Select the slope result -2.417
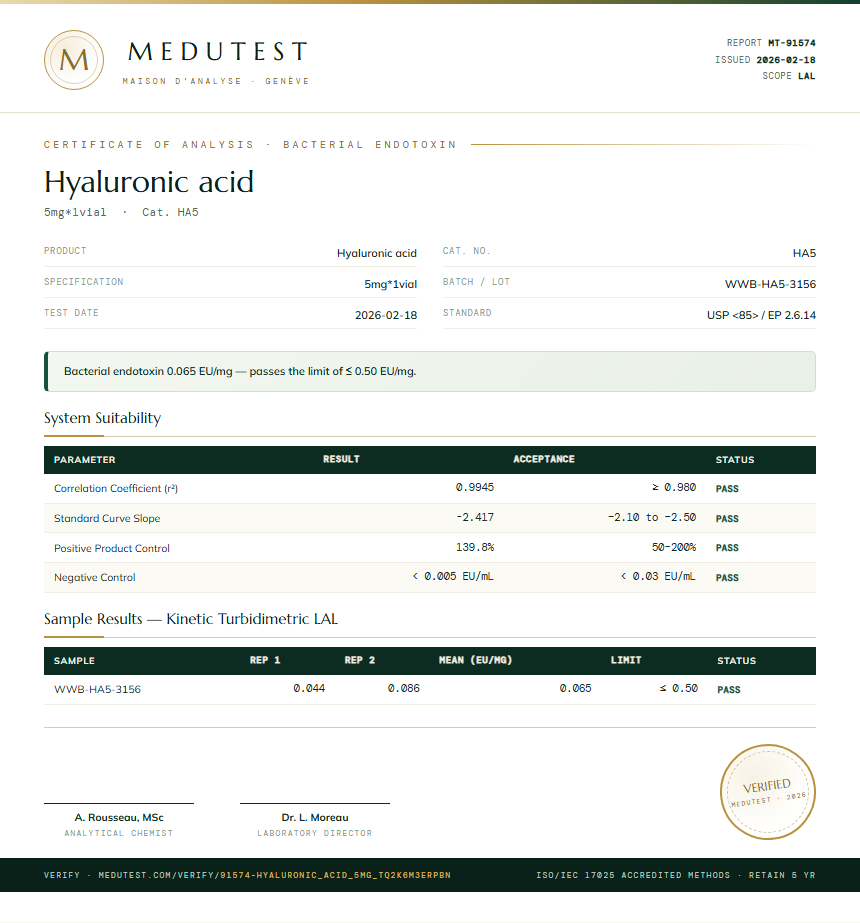 [x=475, y=517]
